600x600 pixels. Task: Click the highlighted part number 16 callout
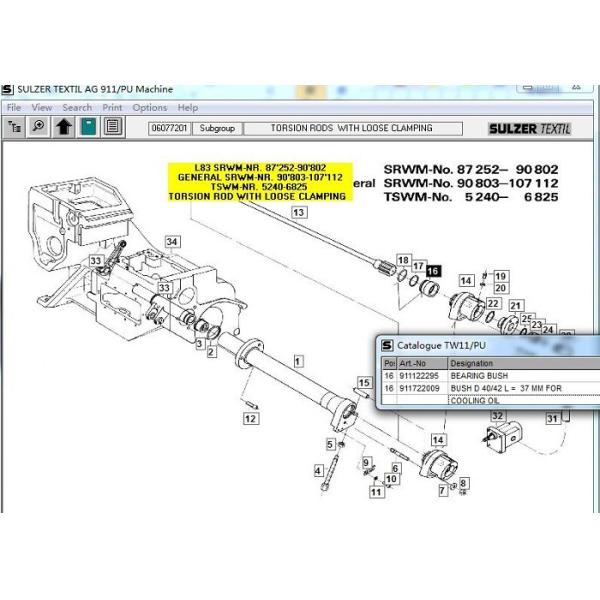(432, 271)
